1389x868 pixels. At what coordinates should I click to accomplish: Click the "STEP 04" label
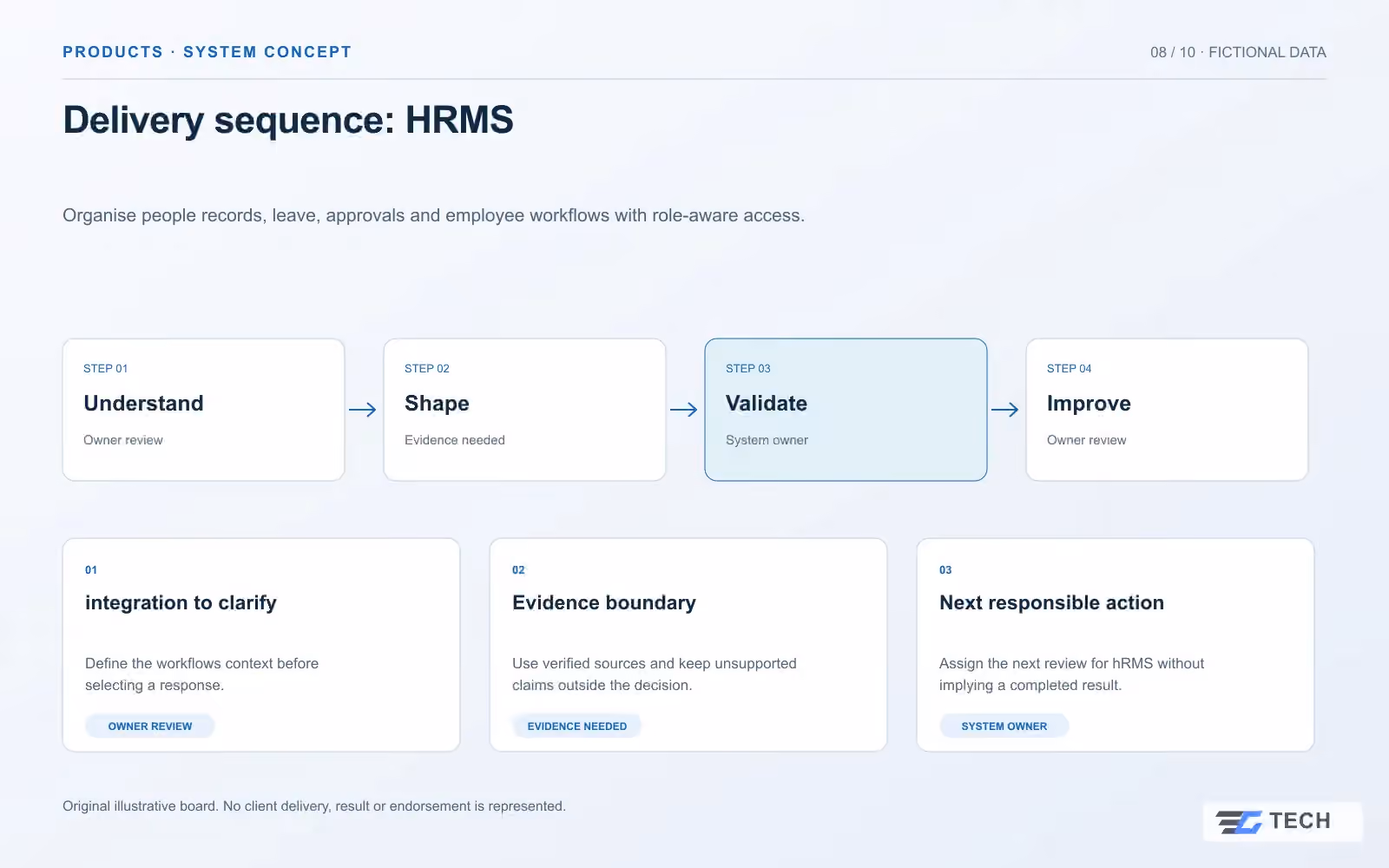click(1070, 369)
